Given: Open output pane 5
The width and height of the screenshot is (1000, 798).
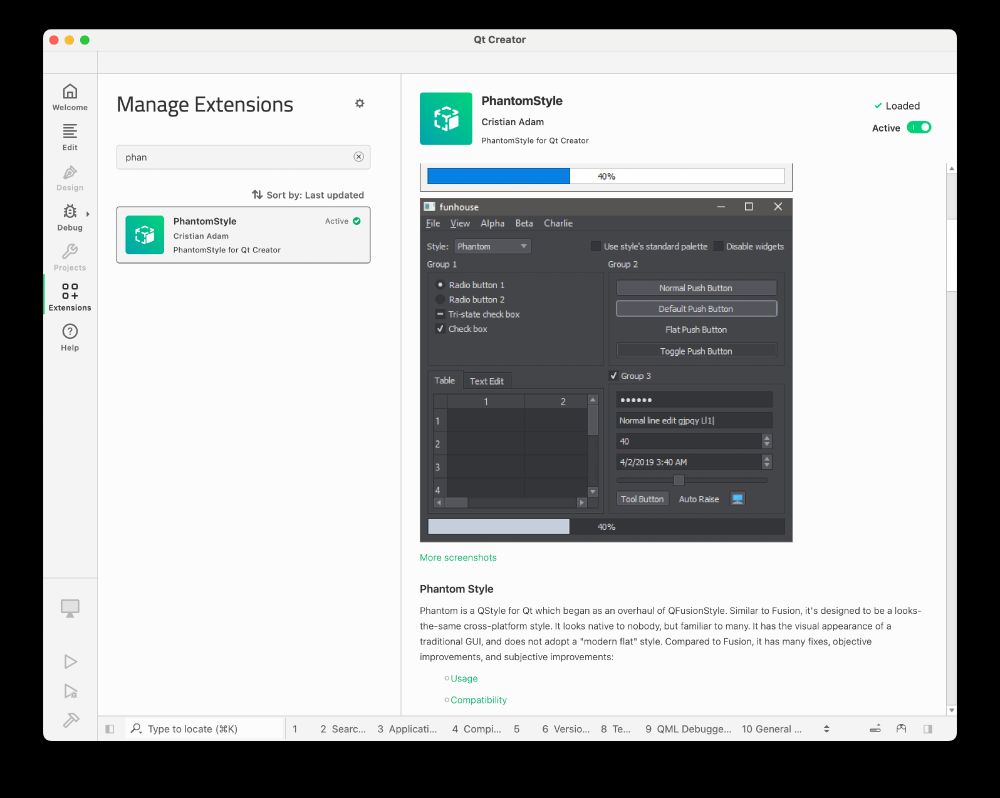Looking at the screenshot, I should 517,728.
